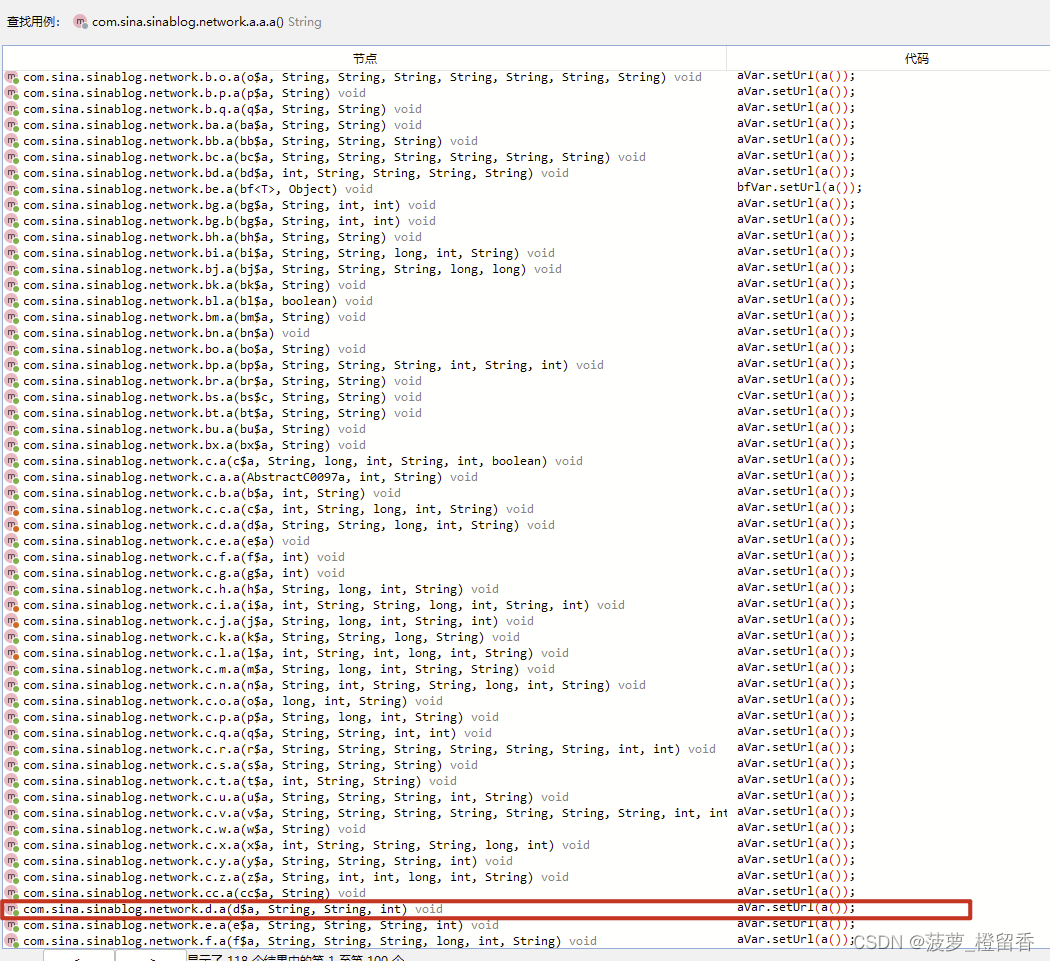Sort by the 代码 column header
1050x961 pixels.
[x=916, y=59]
